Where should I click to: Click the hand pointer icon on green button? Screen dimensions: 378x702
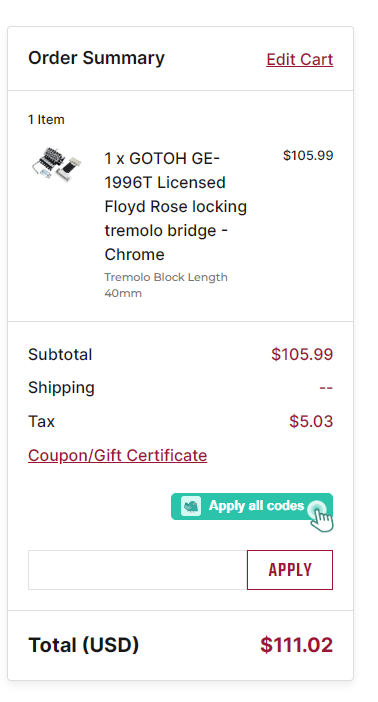coord(322,517)
